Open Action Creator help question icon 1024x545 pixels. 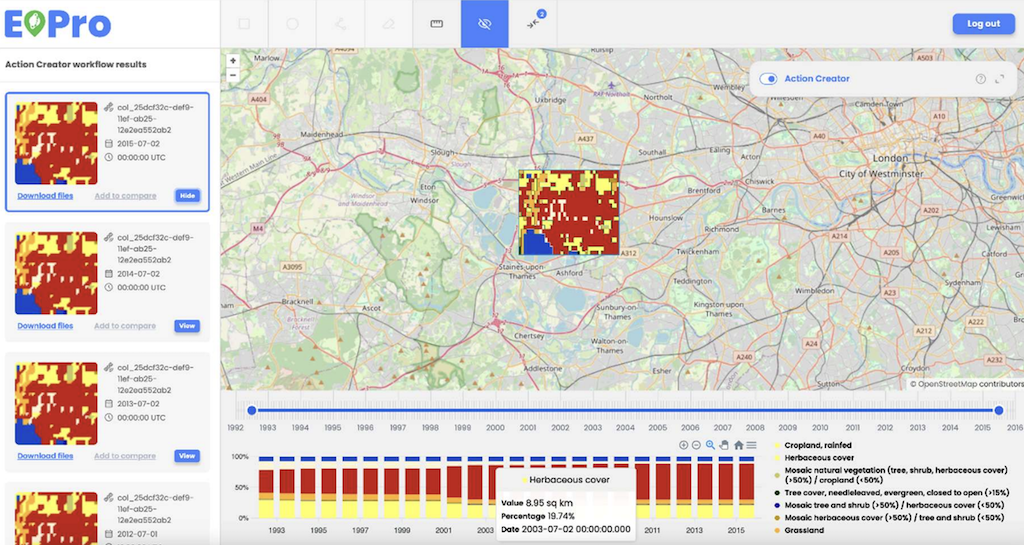point(980,78)
